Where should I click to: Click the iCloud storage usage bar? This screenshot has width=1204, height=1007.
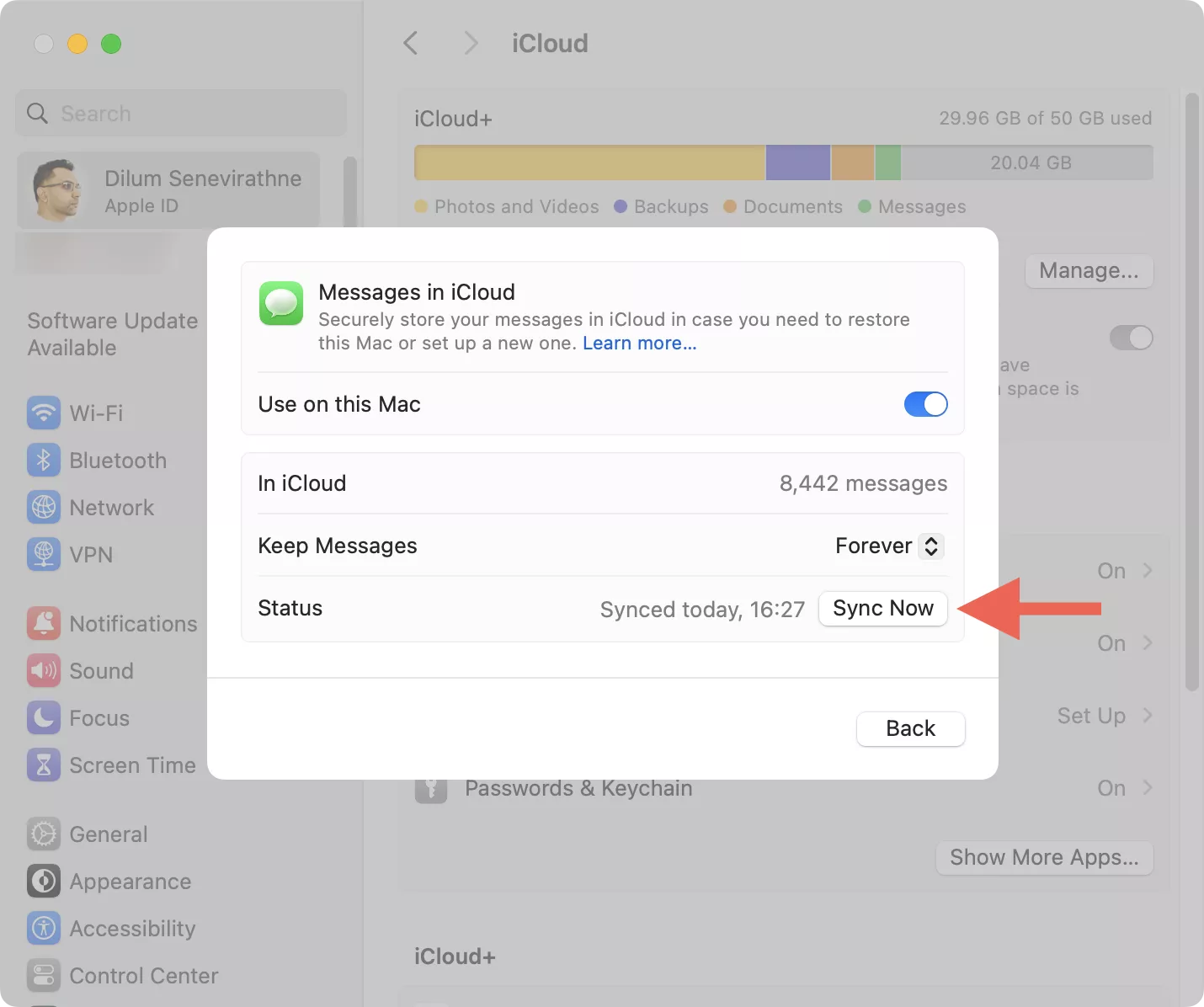(783, 163)
